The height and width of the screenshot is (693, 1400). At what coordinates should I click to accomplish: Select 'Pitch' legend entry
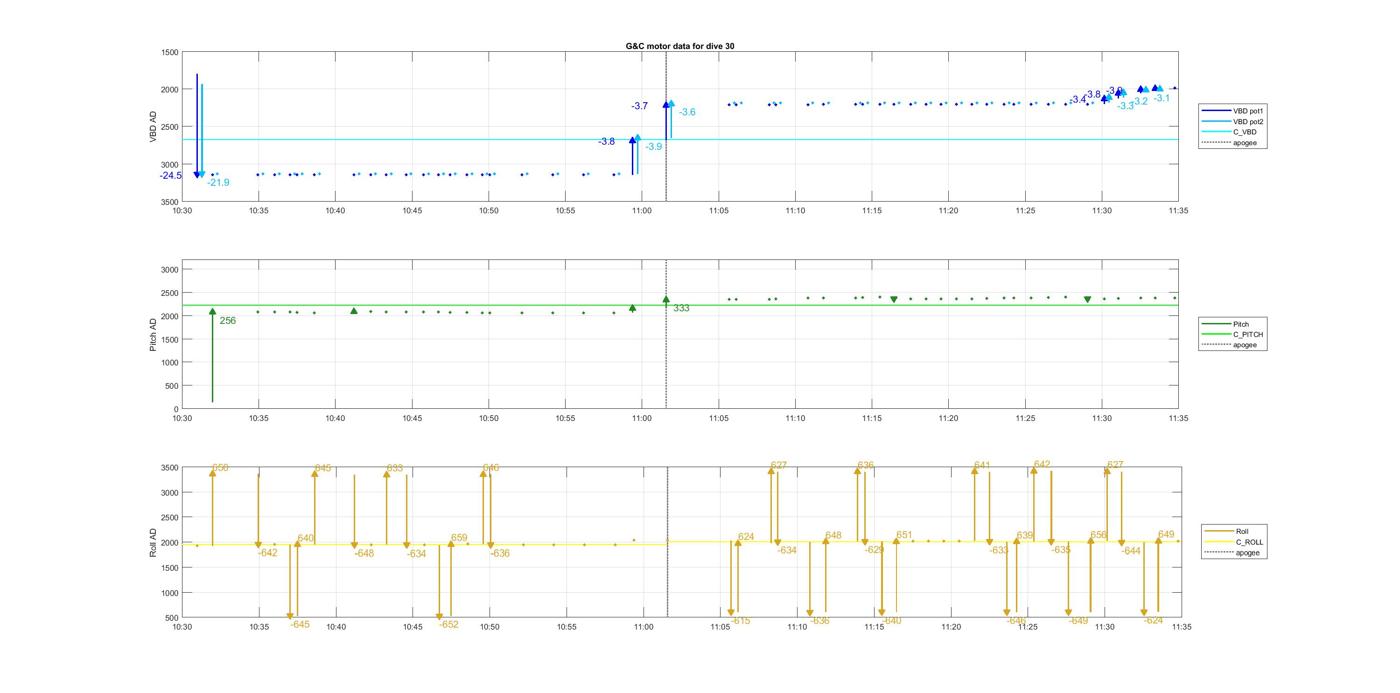tap(1241, 324)
